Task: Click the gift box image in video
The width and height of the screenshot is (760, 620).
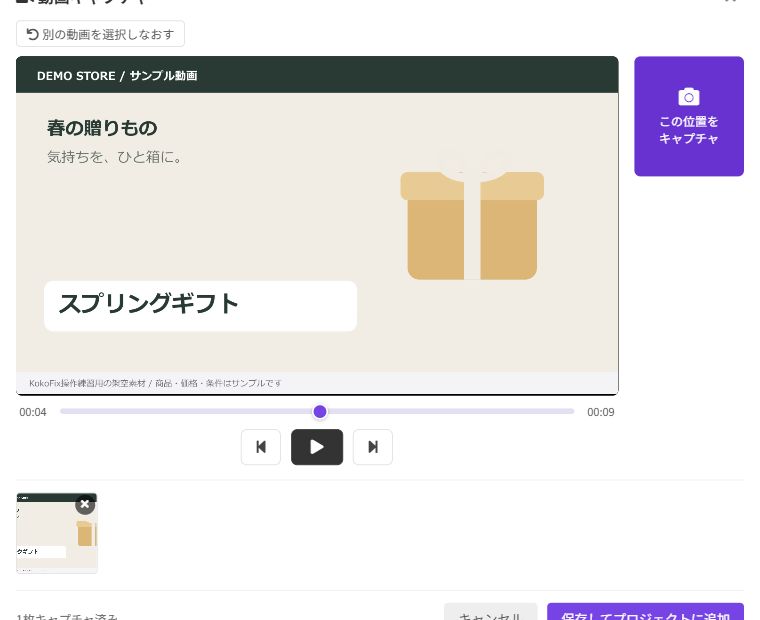Action: click(472, 214)
